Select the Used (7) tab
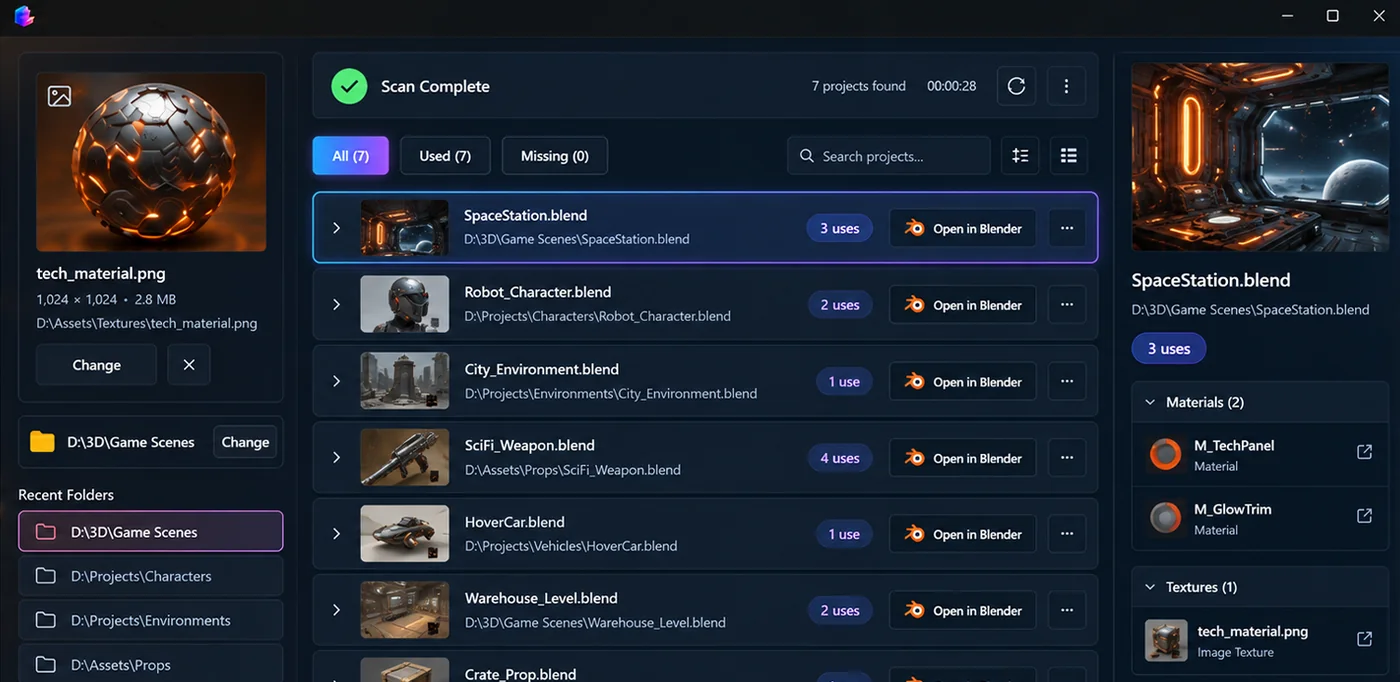Image resolution: width=1400 pixels, height=682 pixels. [445, 156]
